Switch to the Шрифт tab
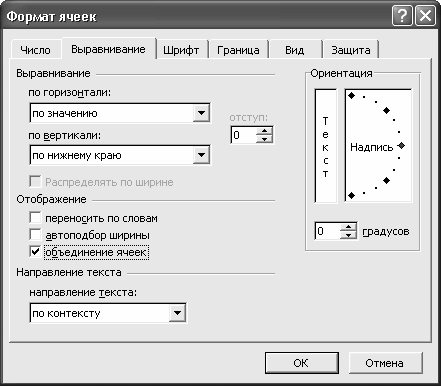 tap(181, 50)
